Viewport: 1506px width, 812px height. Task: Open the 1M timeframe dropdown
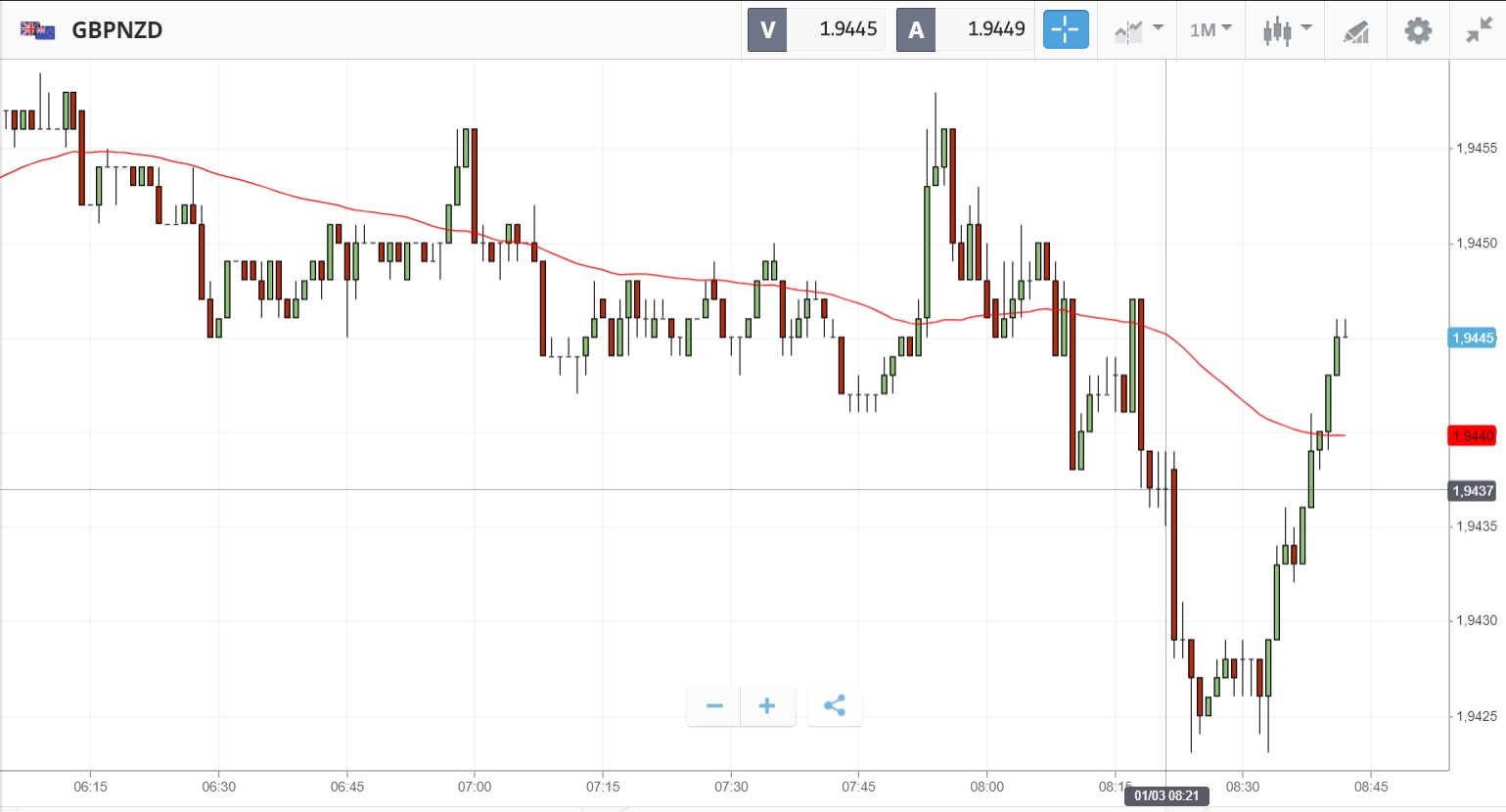point(1210,30)
